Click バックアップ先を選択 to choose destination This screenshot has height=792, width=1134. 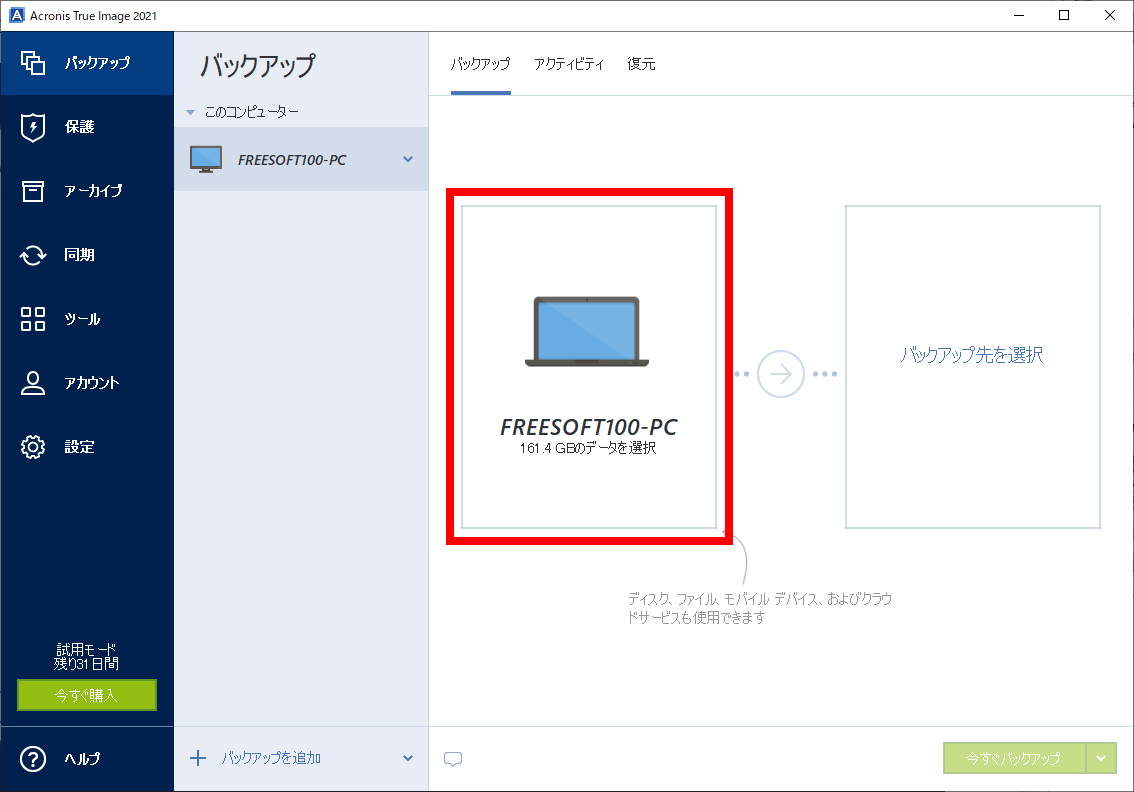click(x=971, y=354)
